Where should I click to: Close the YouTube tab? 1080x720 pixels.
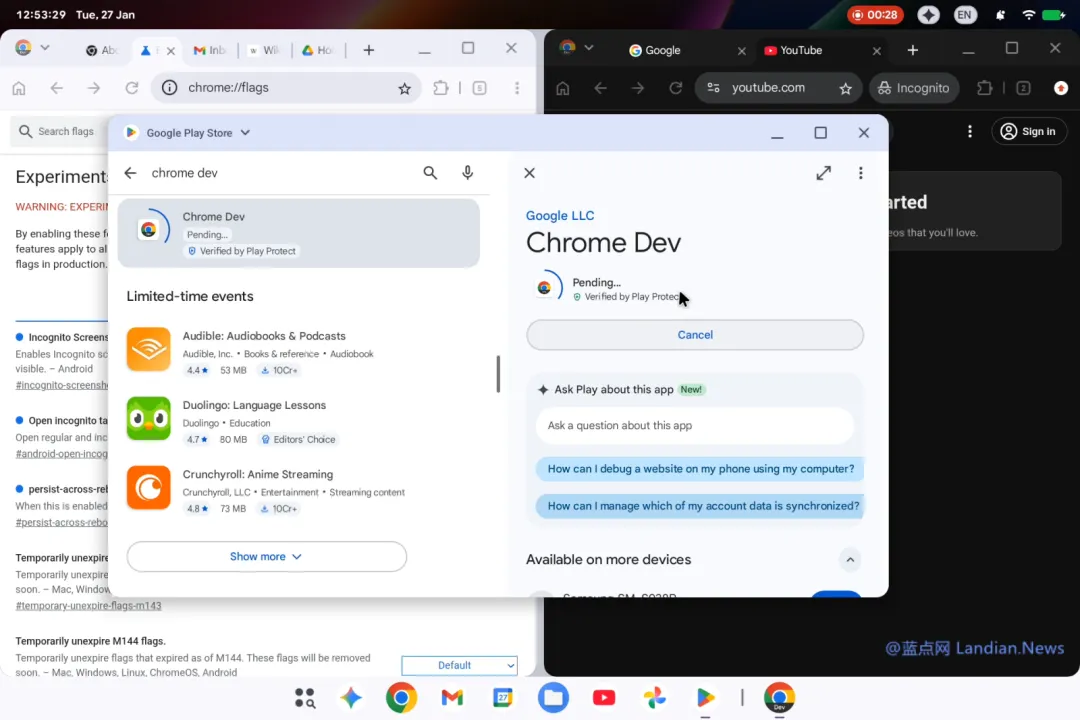tap(876, 51)
